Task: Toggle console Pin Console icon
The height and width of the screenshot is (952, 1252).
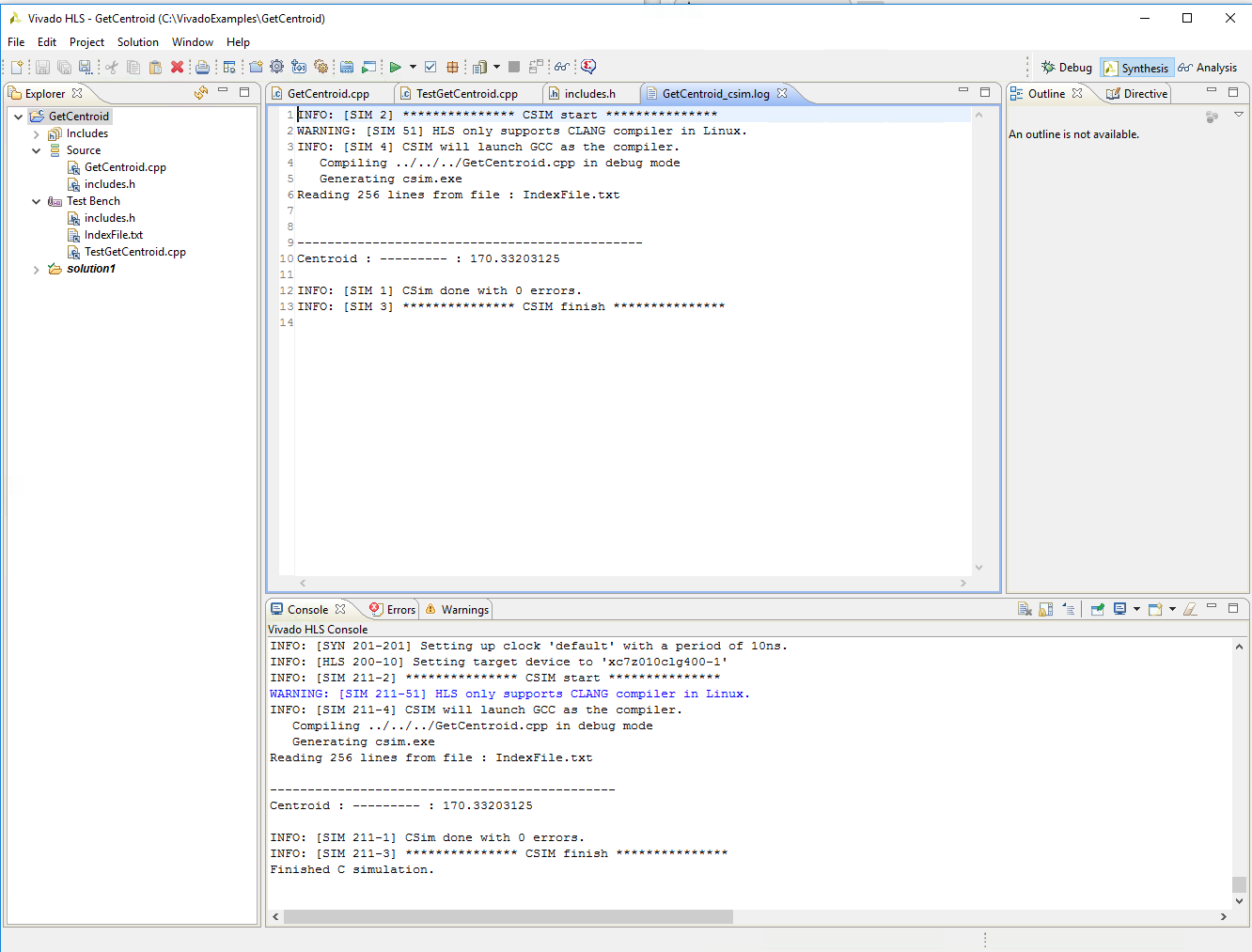Action: point(1097,609)
